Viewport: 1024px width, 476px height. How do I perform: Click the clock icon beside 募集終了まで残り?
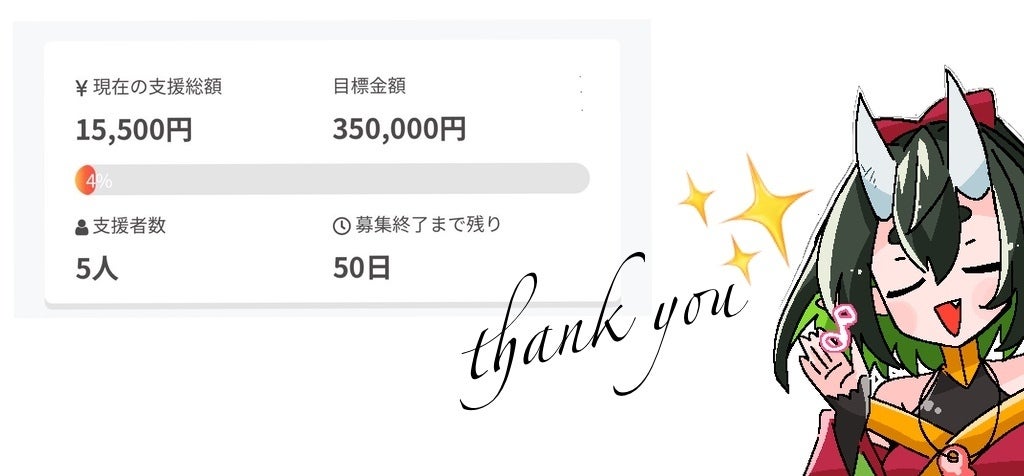pyautogui.click(x=340, y=226)
